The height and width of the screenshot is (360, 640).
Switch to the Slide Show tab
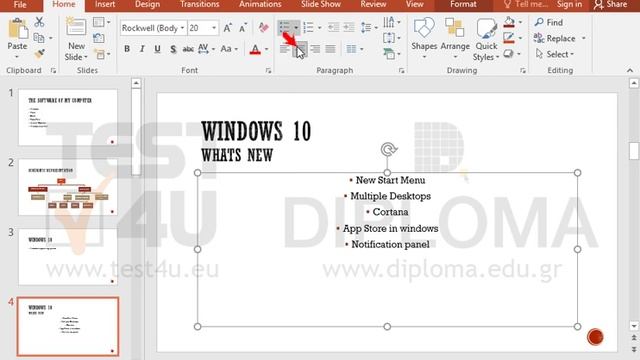[321, 4]
